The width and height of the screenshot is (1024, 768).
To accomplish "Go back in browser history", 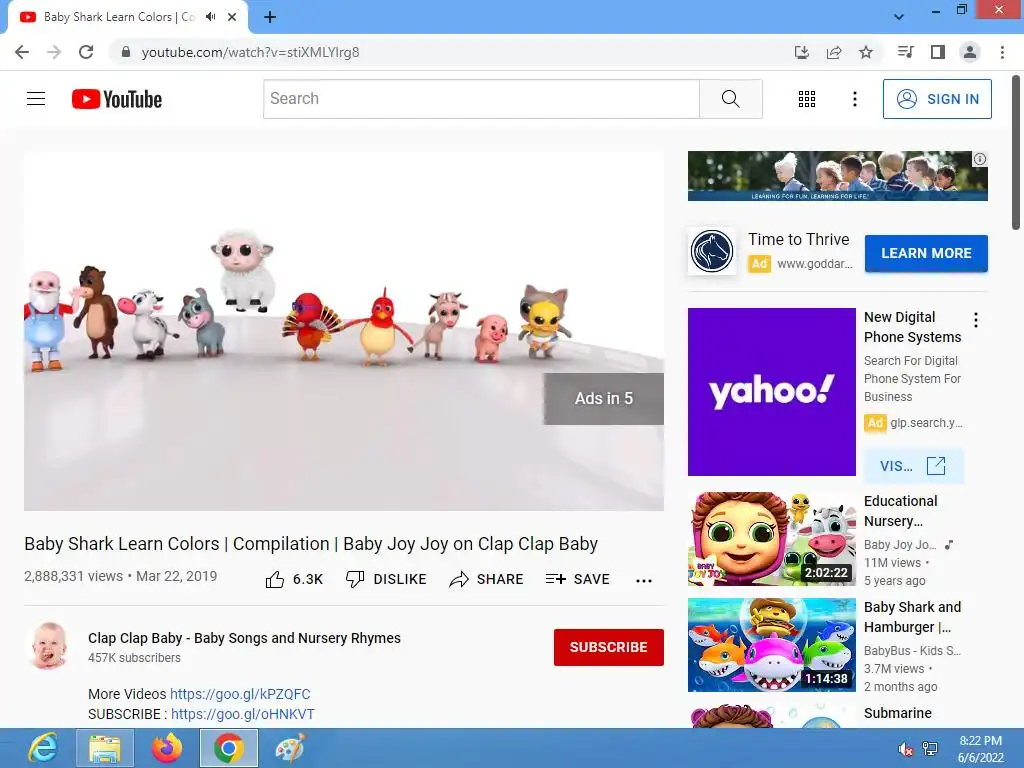I will (x=22, y=52).
